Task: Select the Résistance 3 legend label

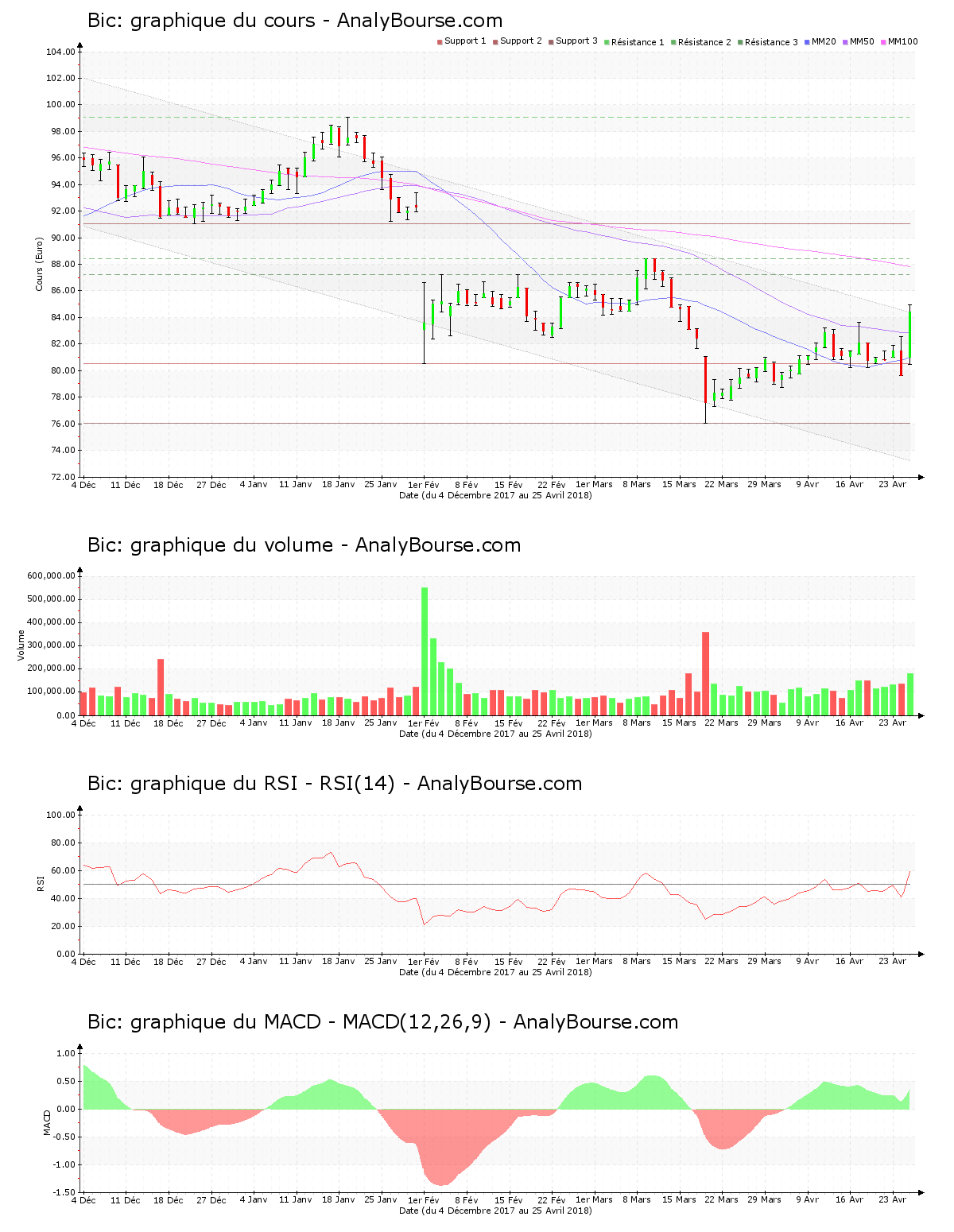Action: click(771, 42)
